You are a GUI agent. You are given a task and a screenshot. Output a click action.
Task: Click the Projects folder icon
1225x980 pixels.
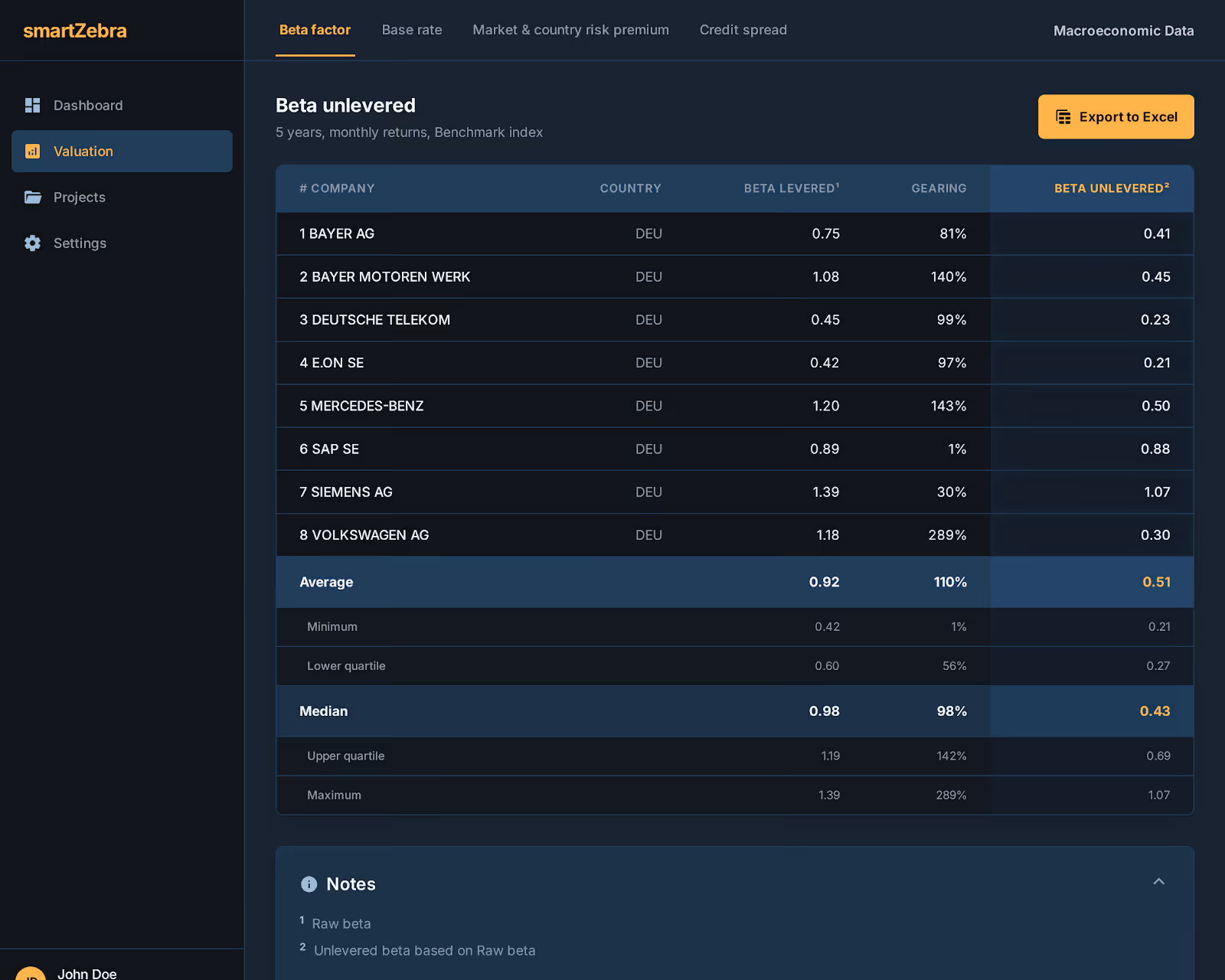point(32,197)
